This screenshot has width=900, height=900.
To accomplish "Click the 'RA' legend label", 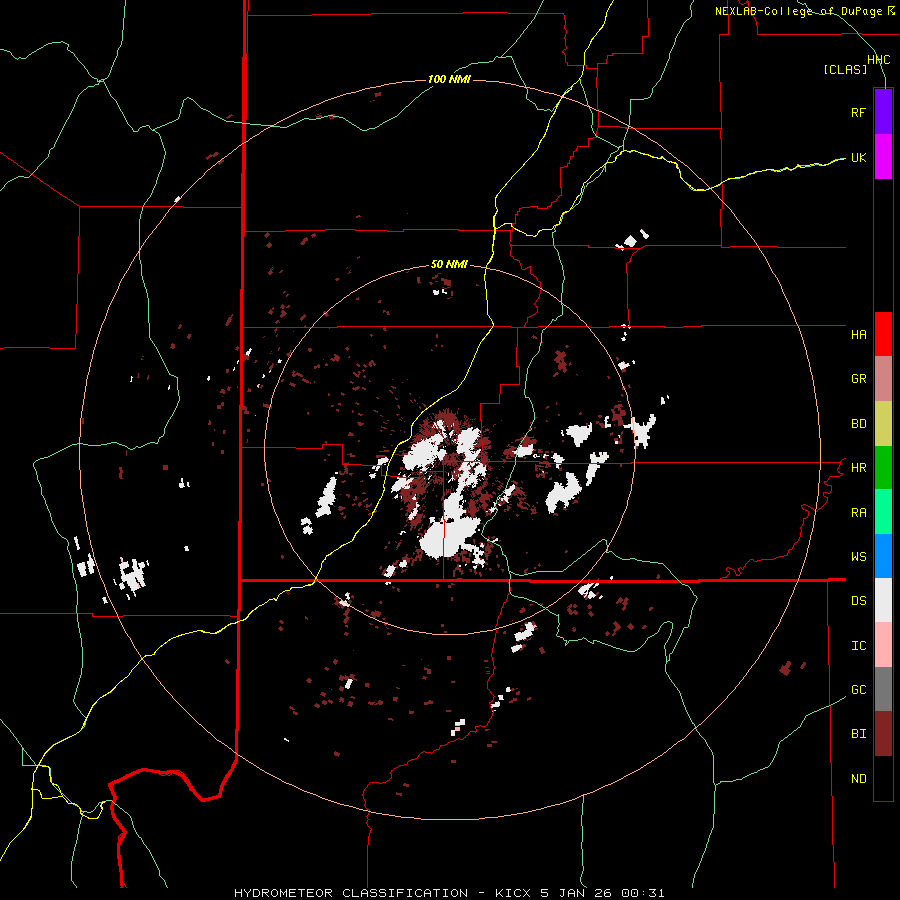I will [858, 513].
